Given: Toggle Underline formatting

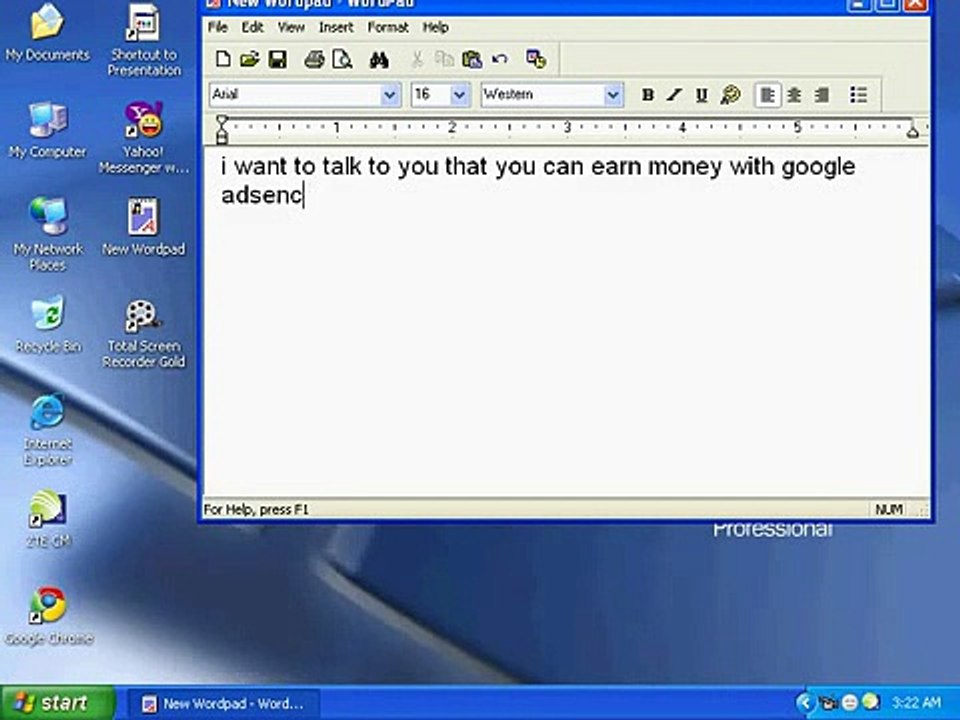Looking at the screenshot, I should (702, 95).
